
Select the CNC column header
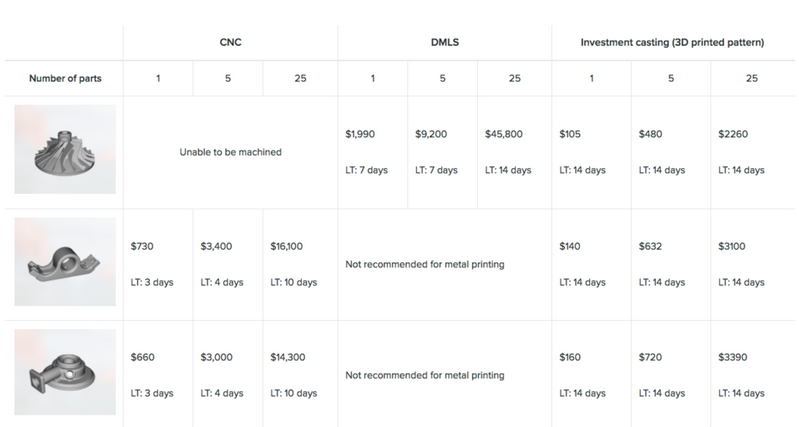click(230, 42)
